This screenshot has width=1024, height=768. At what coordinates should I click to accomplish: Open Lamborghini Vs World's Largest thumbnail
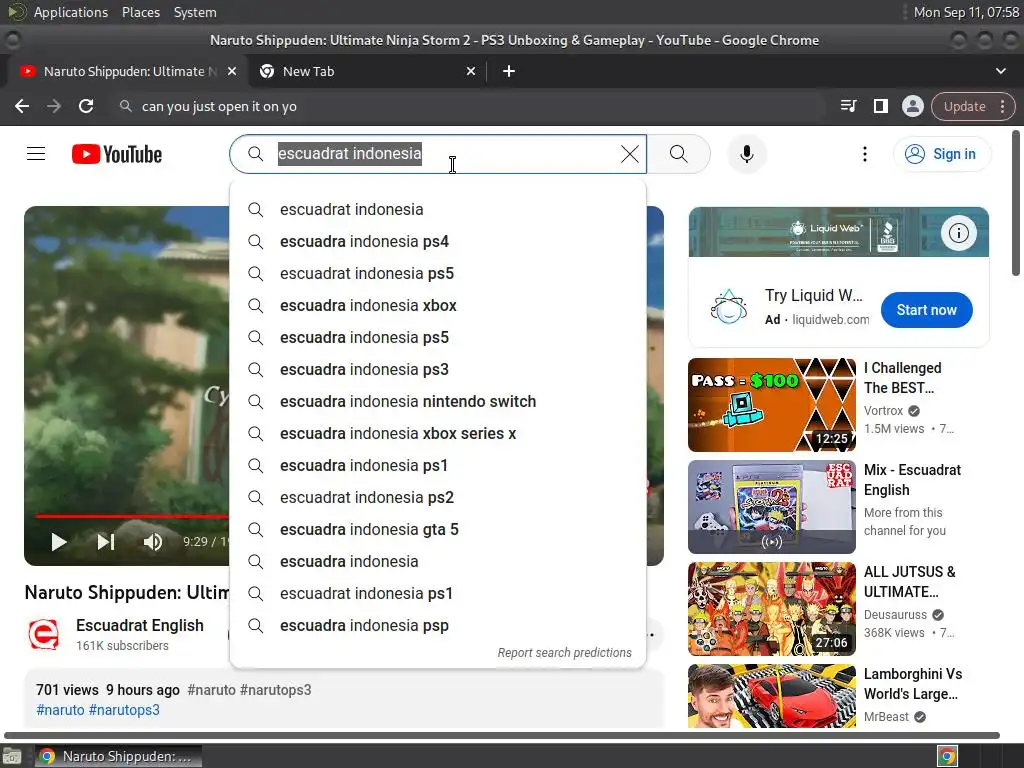[772, 696]
